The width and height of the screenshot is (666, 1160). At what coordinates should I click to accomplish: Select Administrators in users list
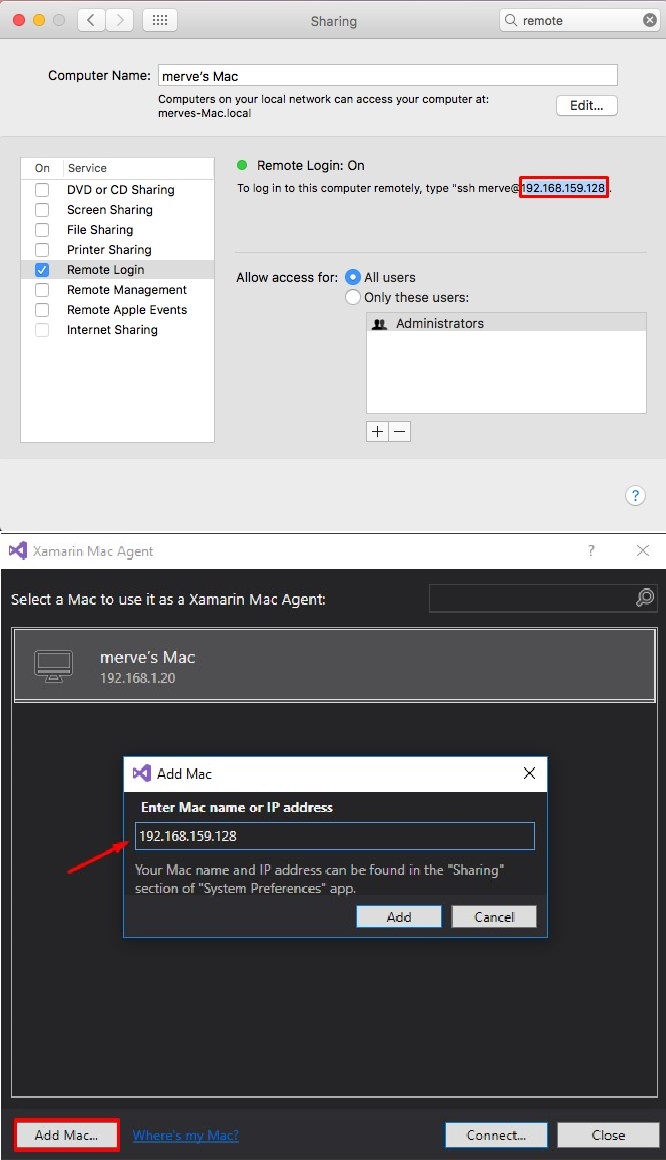coord(506,323)
